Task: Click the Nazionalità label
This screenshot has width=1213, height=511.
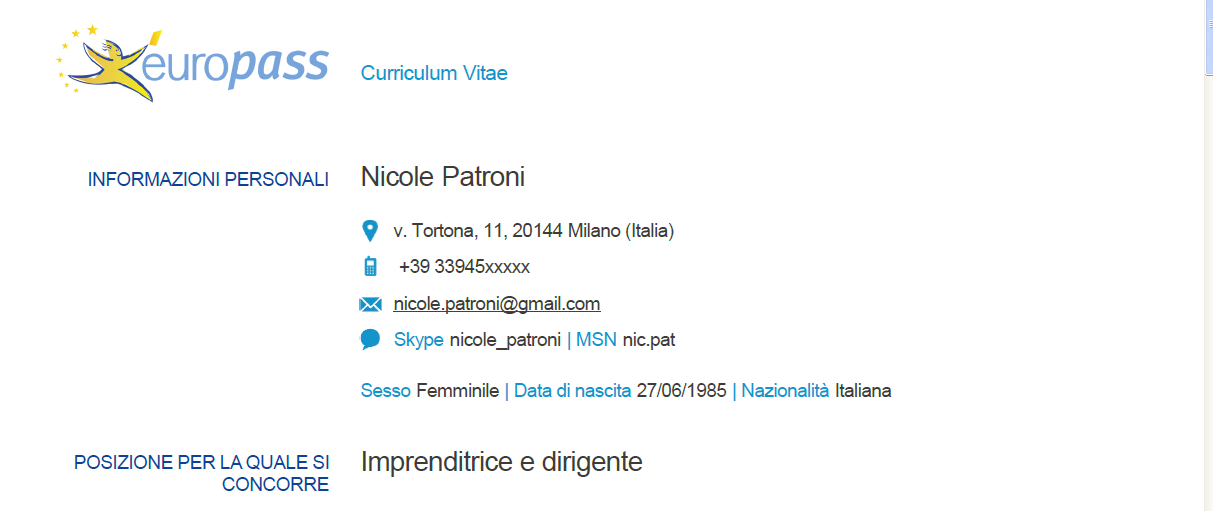Action: point(785,391)
